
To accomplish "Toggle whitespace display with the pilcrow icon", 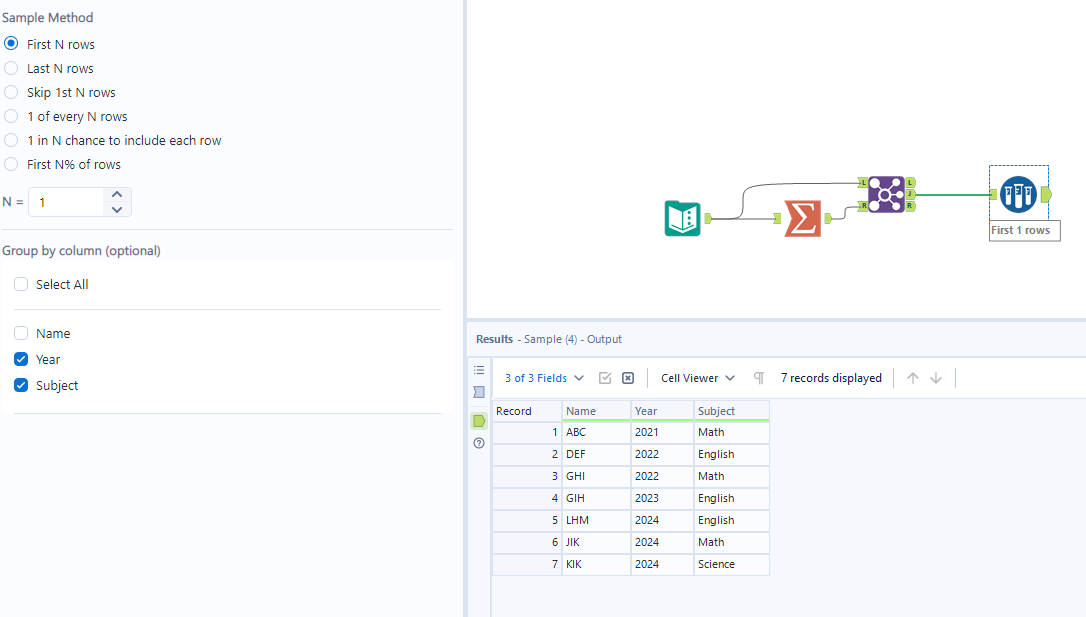I will [x=759, y=378].
